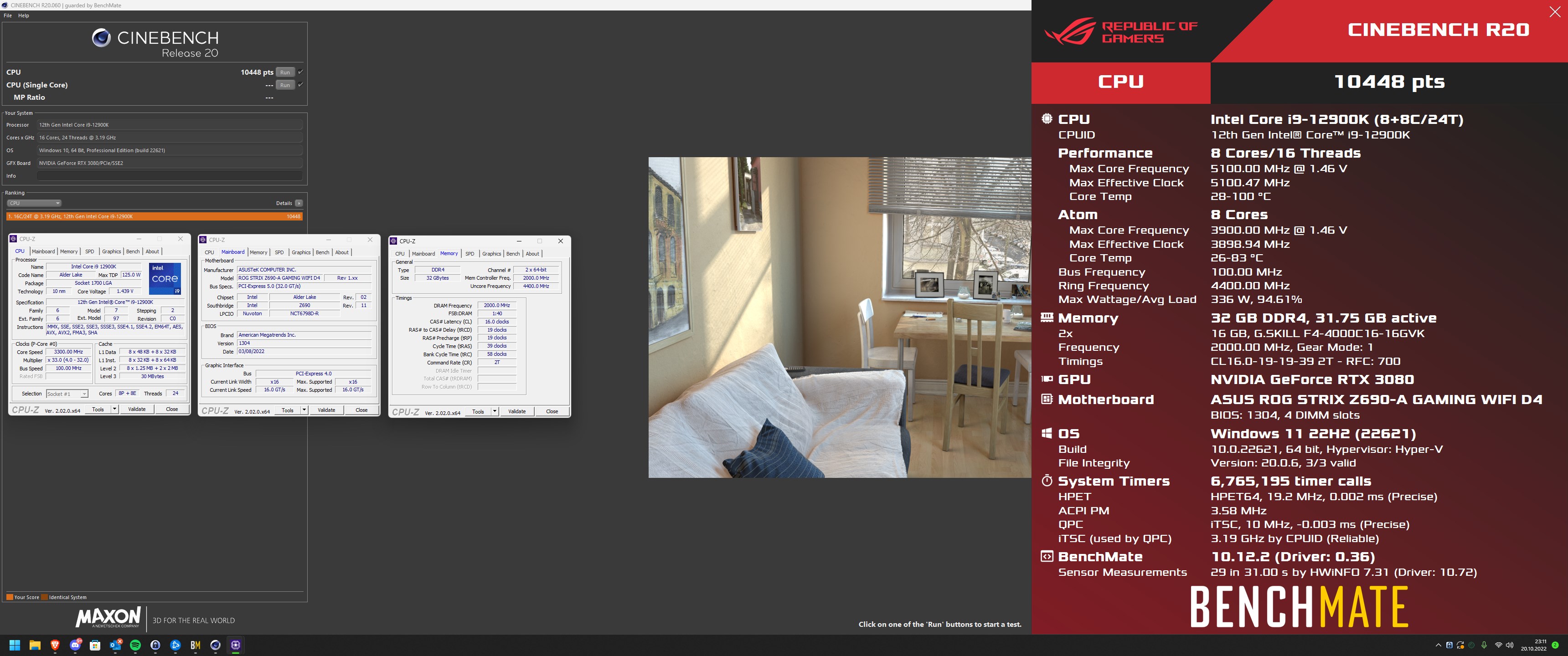Select the orange ranking row for the i9-12900K
This screenshot has width=1568, height=656.
(x=155, y=216)
